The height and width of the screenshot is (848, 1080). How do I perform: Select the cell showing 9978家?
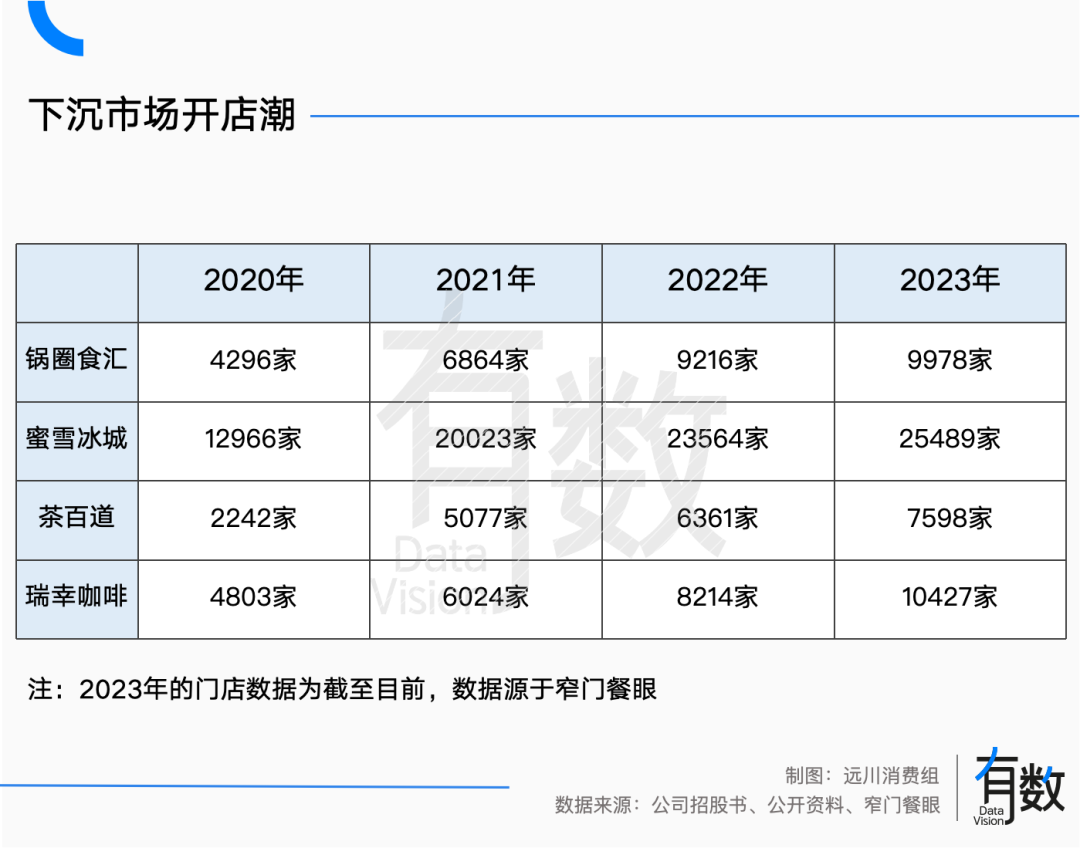click(950, 362)
